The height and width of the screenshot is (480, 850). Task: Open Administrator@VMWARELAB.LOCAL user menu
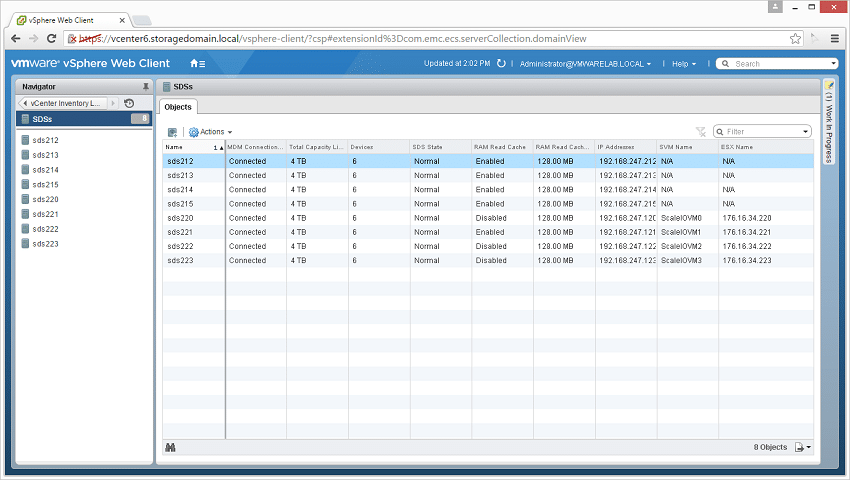tap(585, 64)
